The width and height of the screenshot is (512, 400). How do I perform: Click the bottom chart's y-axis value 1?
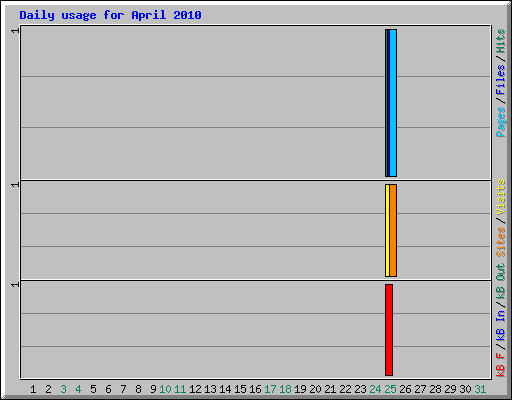(15, 284)
